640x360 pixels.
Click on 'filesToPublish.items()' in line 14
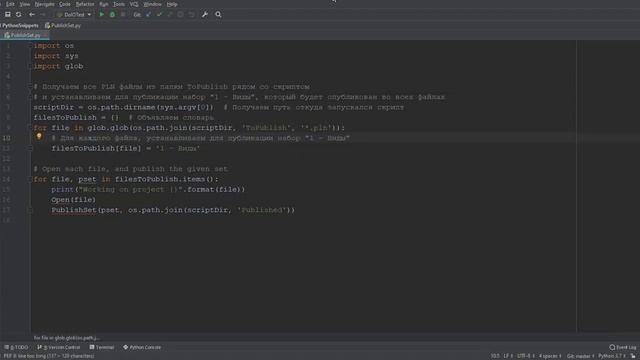point(164,179)
